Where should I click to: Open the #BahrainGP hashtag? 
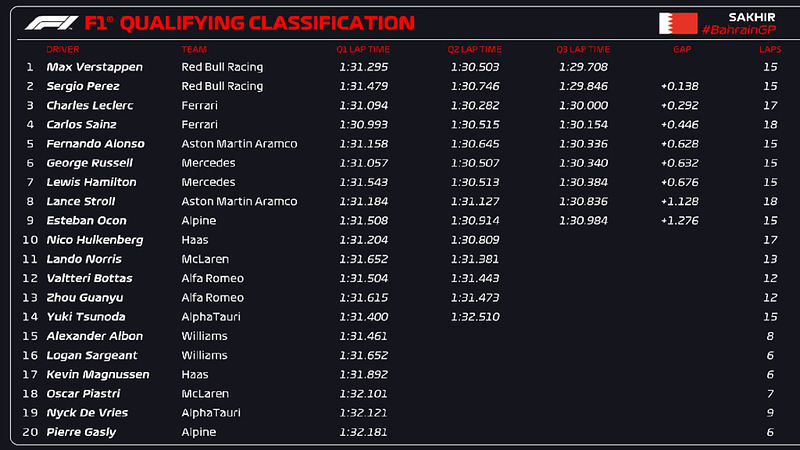pyautogui.click(x=739, y=30)
